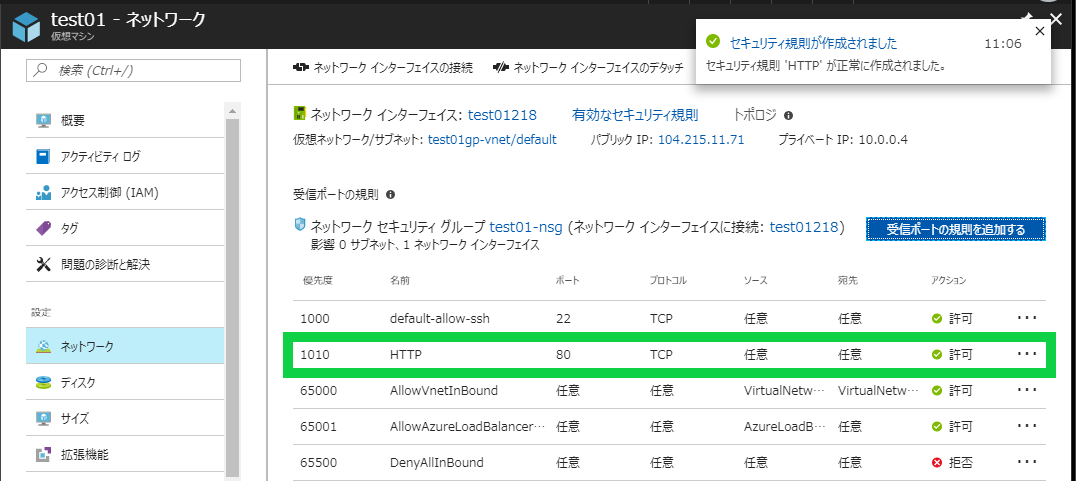Click the トポロジ info icon
This screenshot has width=1076, height=481.
tap(788, 115)
